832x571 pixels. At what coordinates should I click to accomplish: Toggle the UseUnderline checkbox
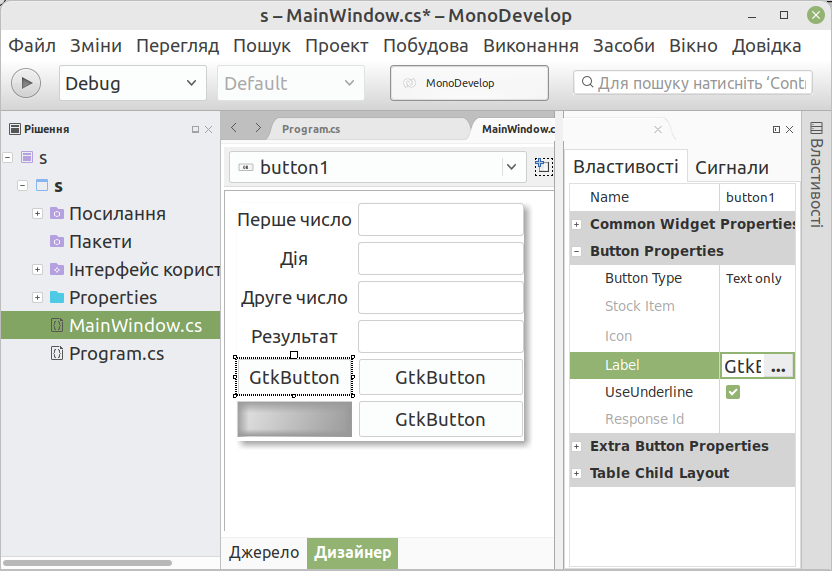point(733,392)
